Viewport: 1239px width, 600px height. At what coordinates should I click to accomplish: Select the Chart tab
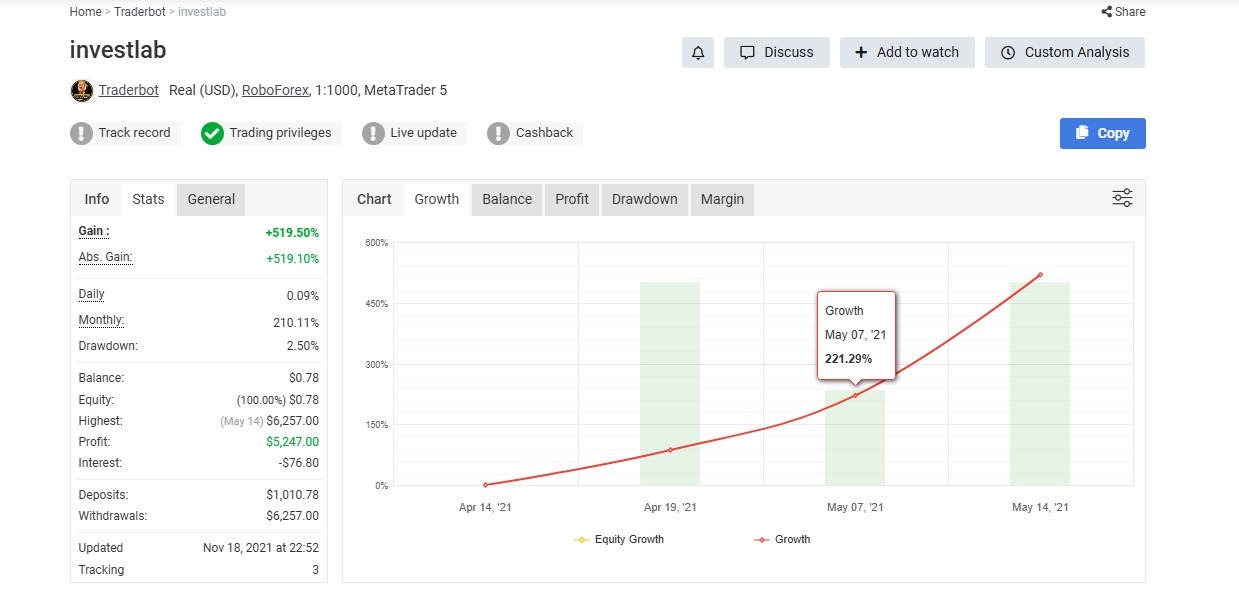(374, 199)
